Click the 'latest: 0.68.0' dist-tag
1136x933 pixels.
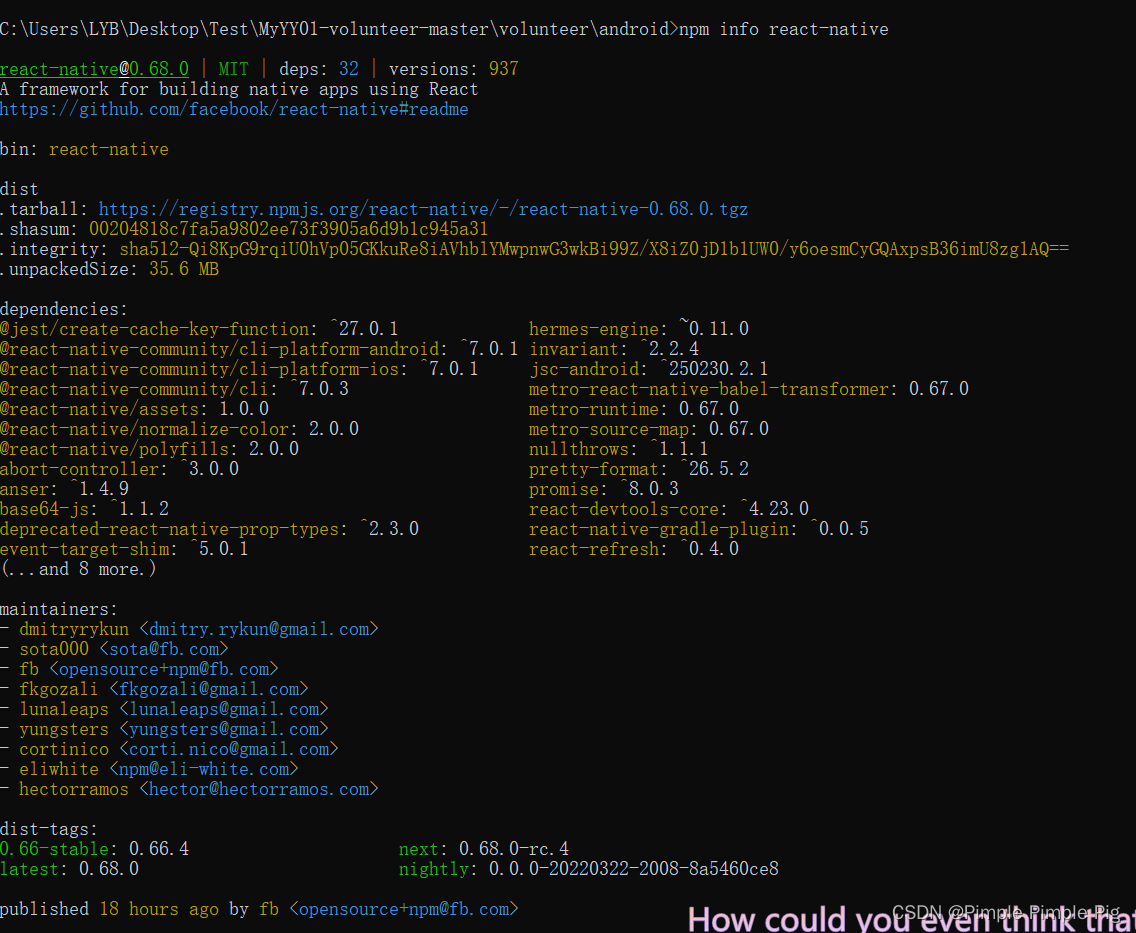point(70,869)
